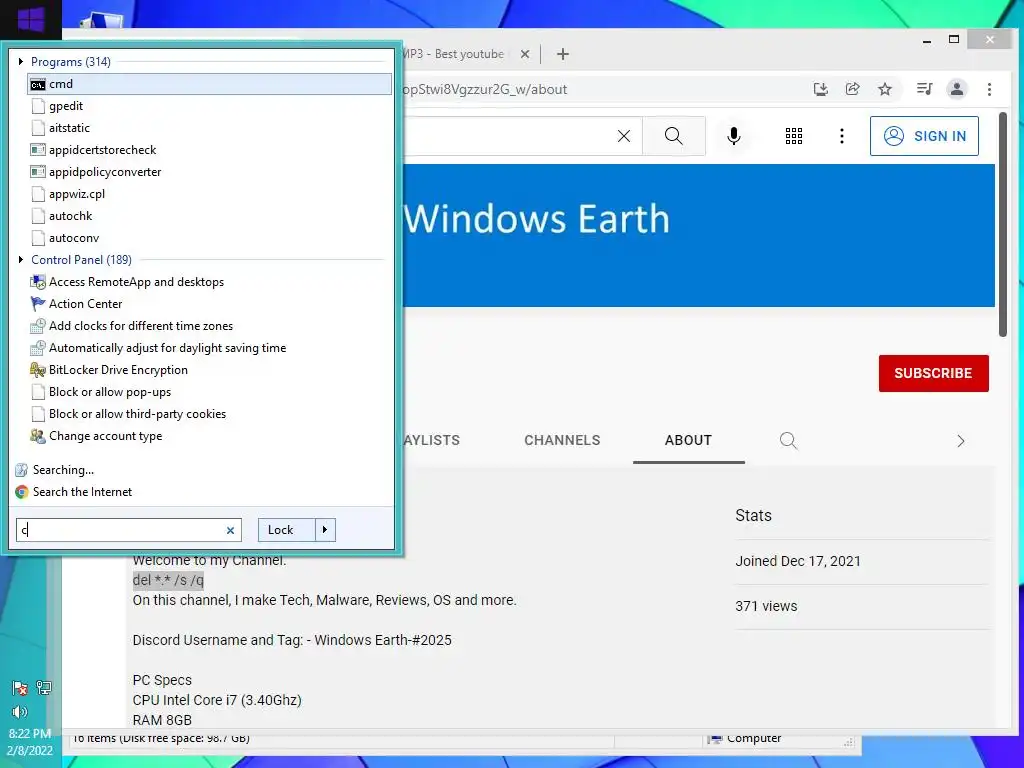Screen dimensions: 1024x768
Task: Click the 'Joined Dec 17, 2021' text
Action: [x=798, y=561]
